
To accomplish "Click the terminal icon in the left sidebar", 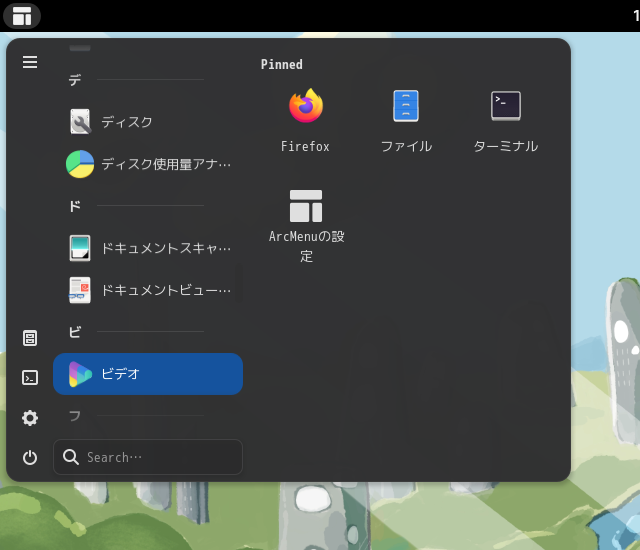I will click(x=30, y=378).
